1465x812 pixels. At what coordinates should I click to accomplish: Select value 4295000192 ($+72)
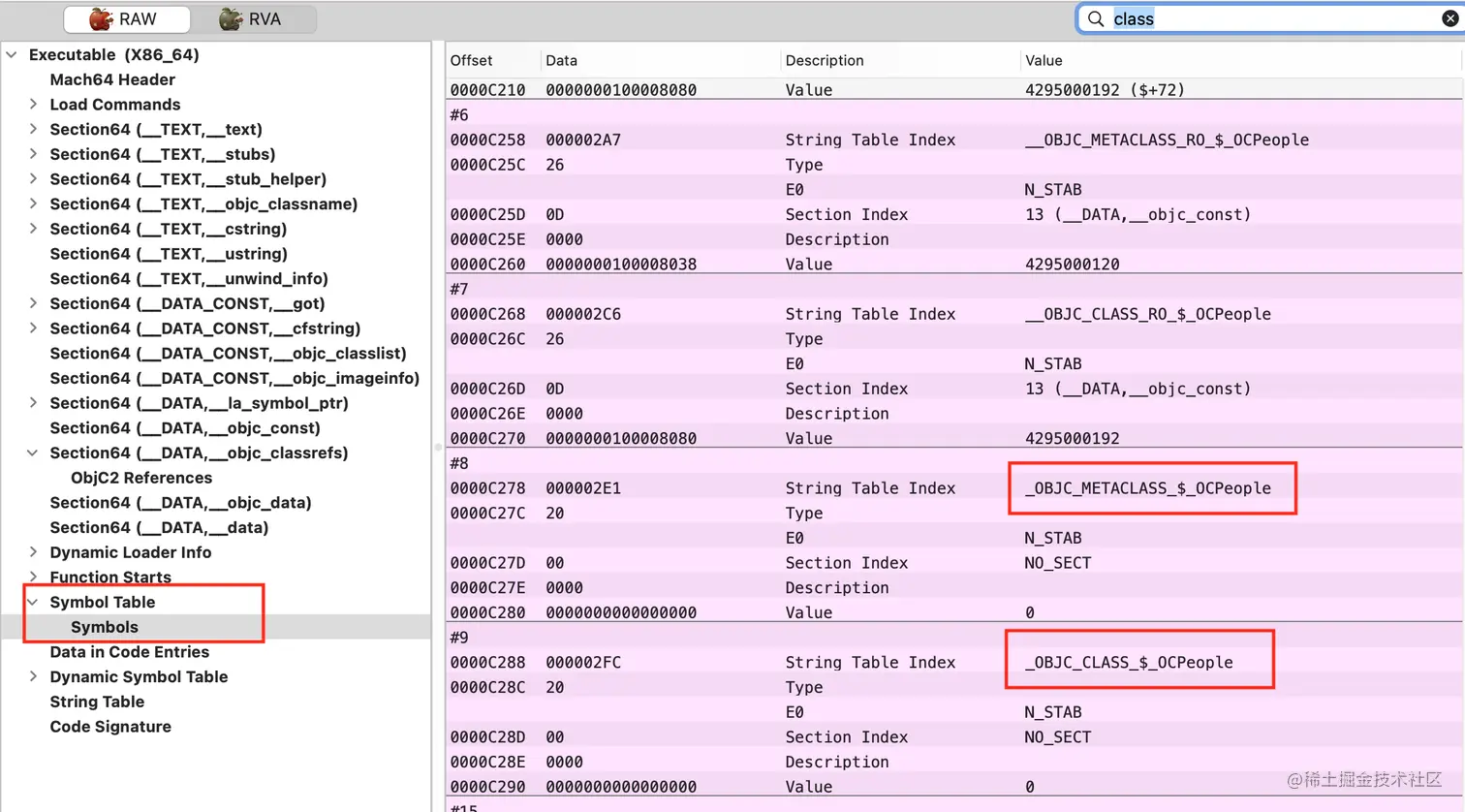[x=1105, y=90]
